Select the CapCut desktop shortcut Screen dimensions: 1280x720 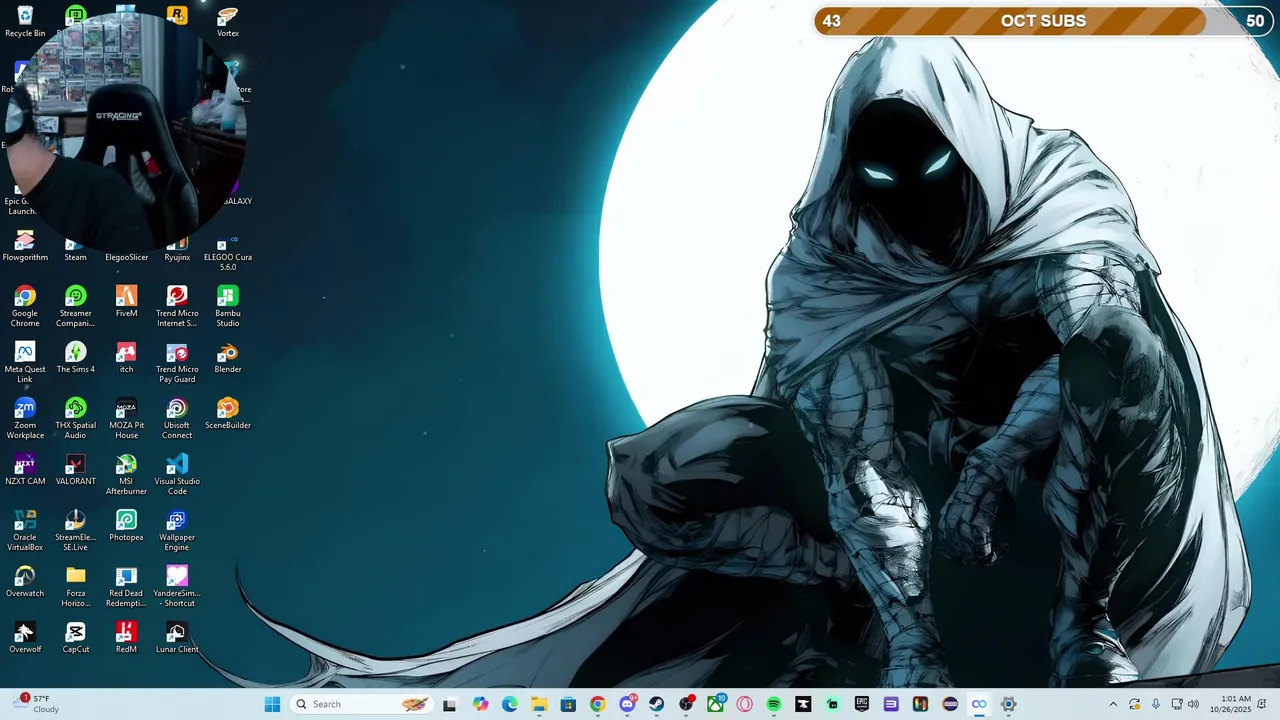76,638
